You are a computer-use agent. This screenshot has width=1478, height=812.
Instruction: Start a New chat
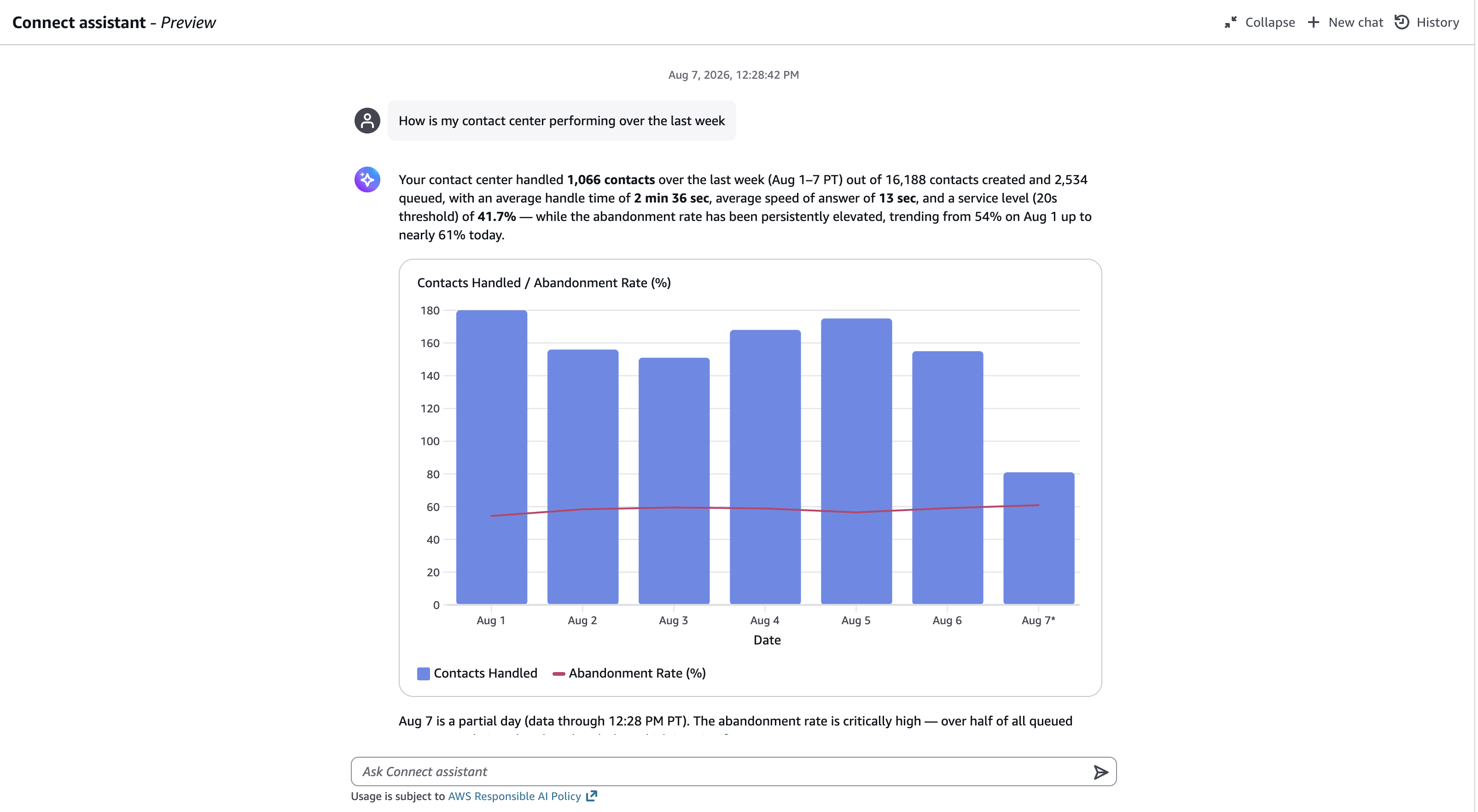tap(1355, 23)
